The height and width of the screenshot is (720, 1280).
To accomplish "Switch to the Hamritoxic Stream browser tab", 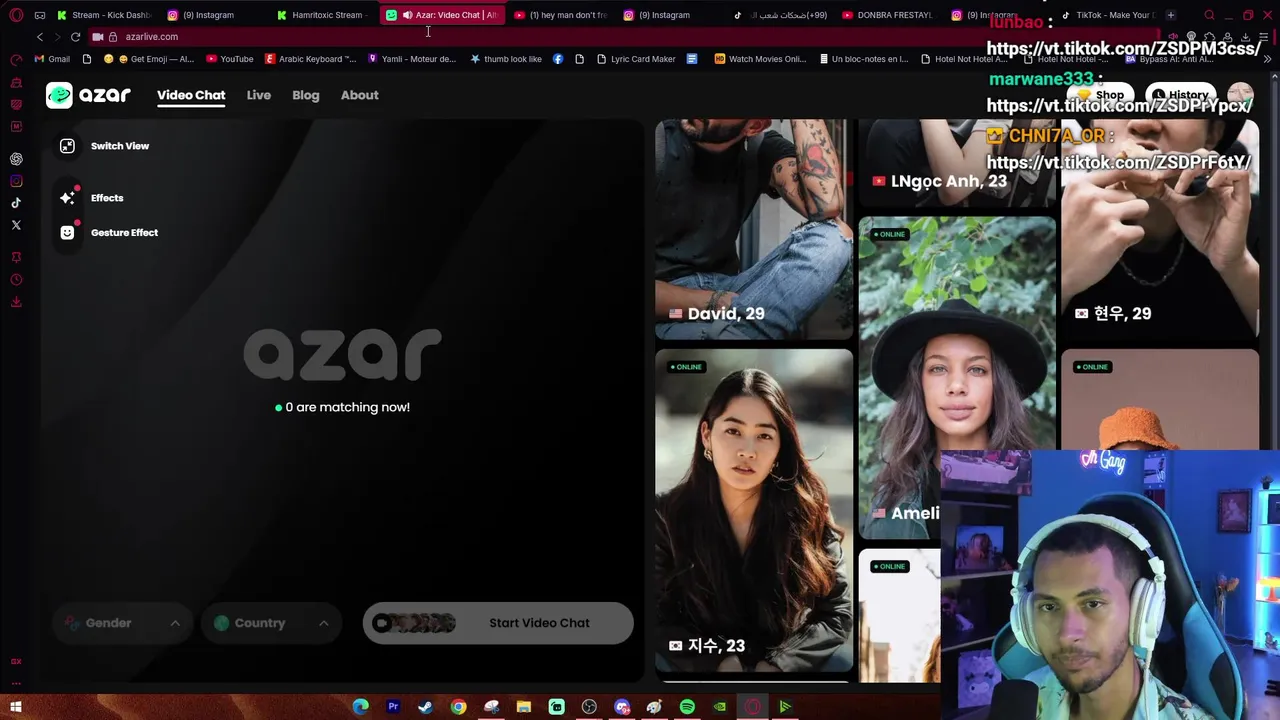I will [x=323, y=15].
